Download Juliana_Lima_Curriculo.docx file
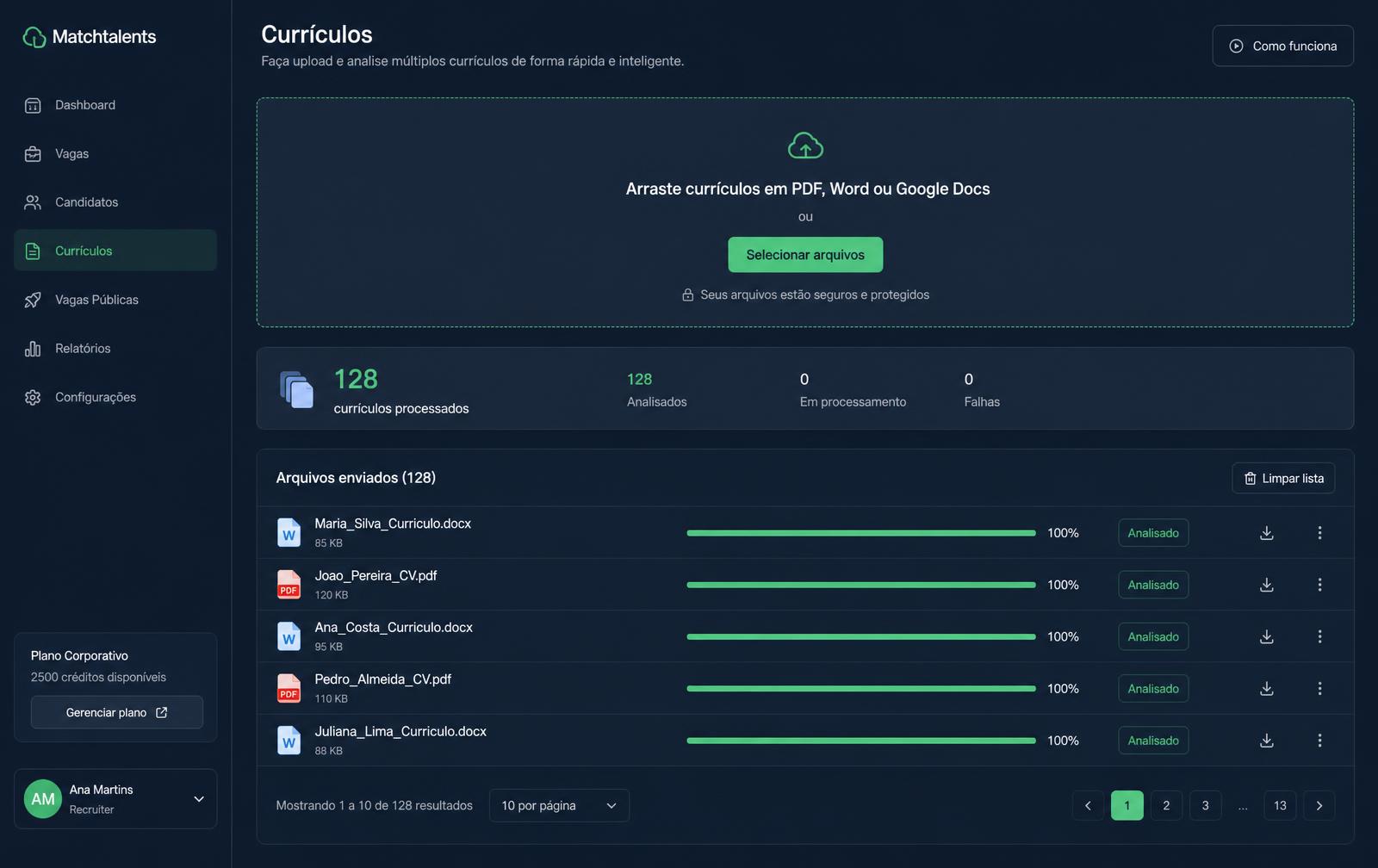The height and width of the screenshot is (868, 1378). [x=1267, y=741]
